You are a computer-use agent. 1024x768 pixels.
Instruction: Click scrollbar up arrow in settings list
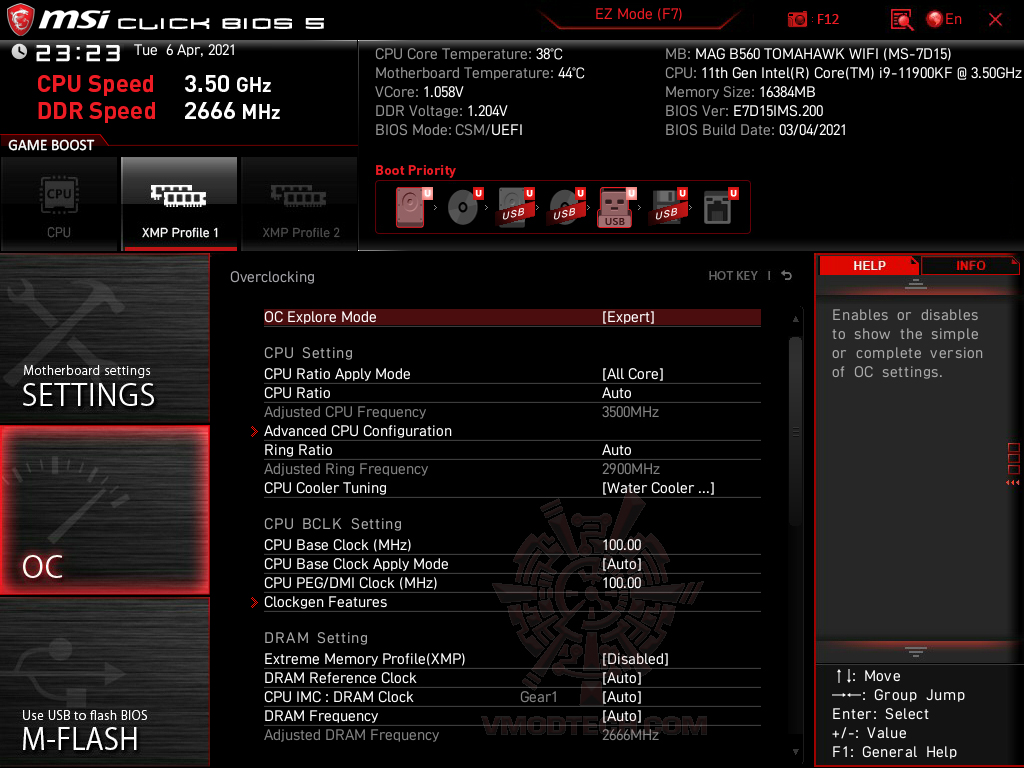(x=795, y=319)
